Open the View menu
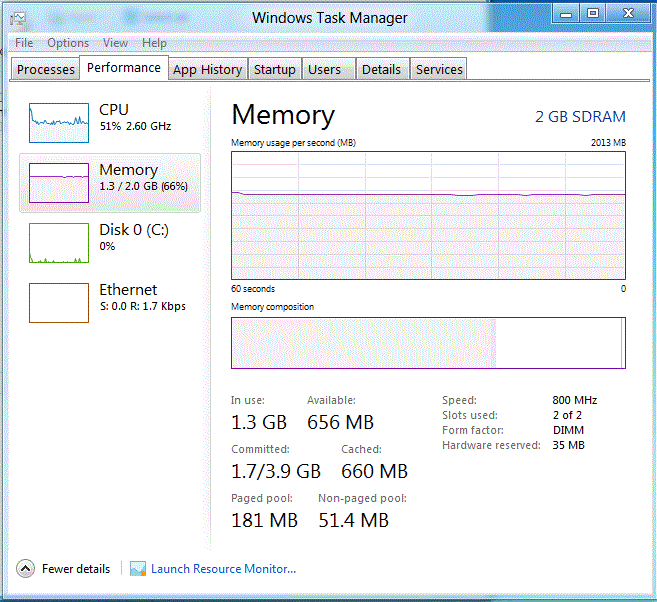Screen dimensions: 657x602 click(x=115, y=43)
